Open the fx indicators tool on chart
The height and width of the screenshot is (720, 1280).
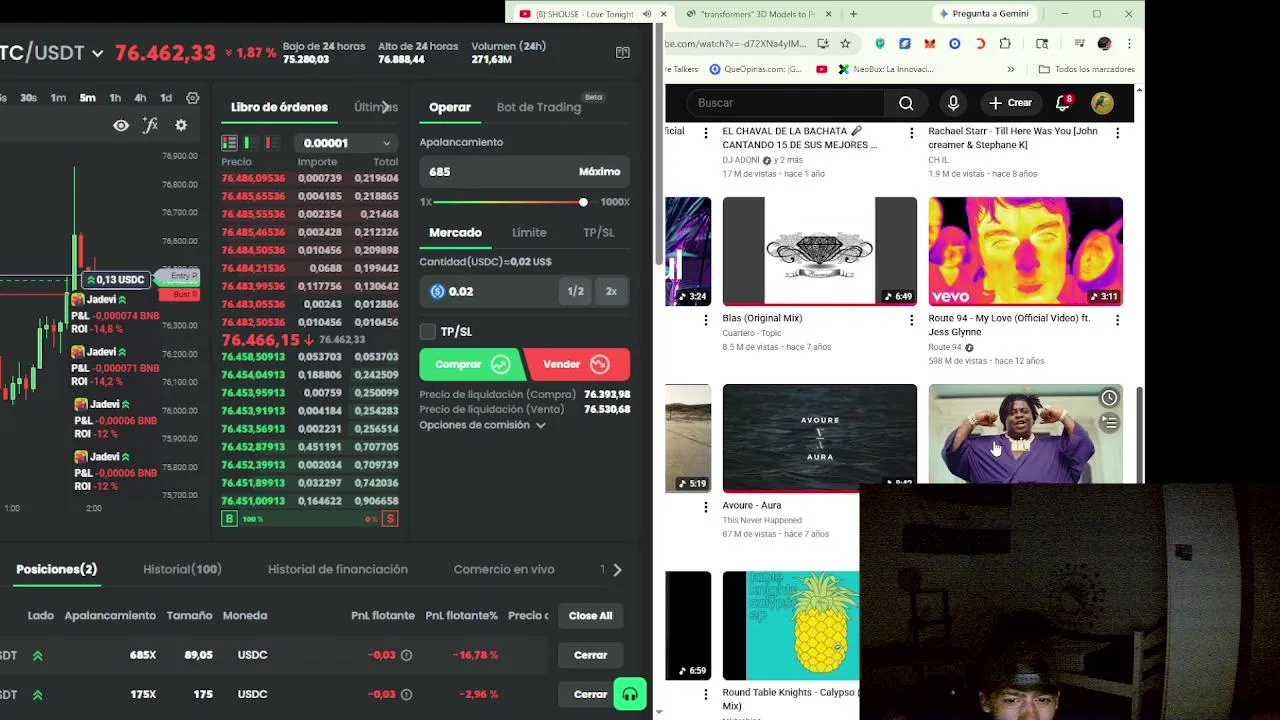150,125
